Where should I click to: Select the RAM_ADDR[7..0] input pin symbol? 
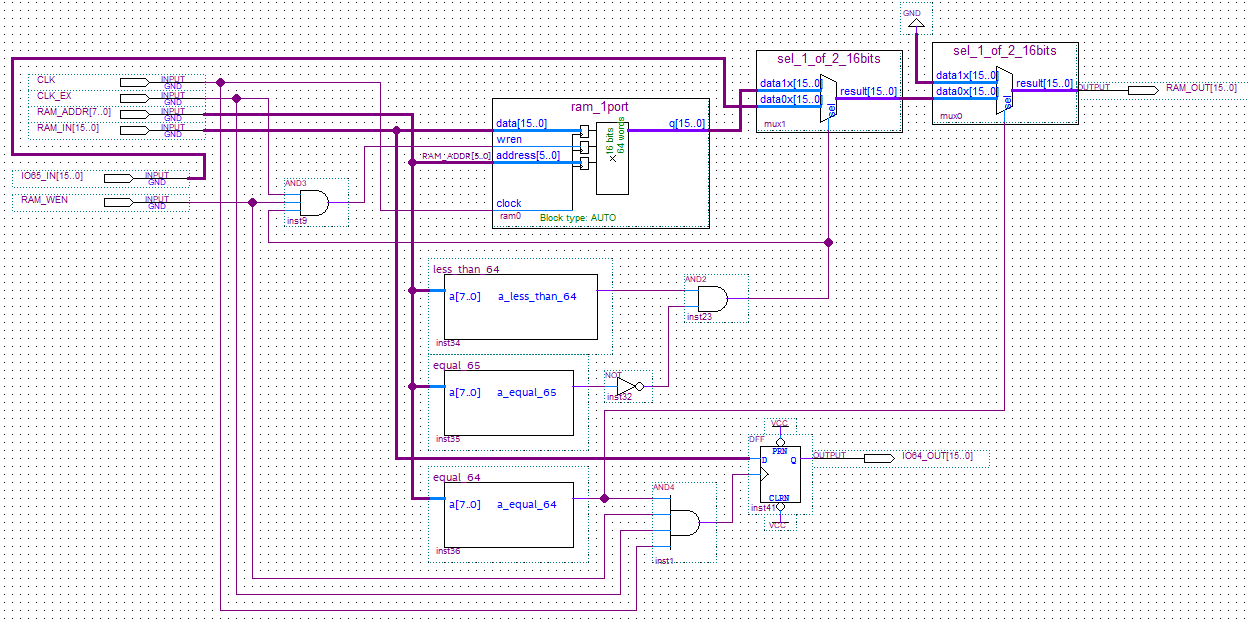(134, 114)
